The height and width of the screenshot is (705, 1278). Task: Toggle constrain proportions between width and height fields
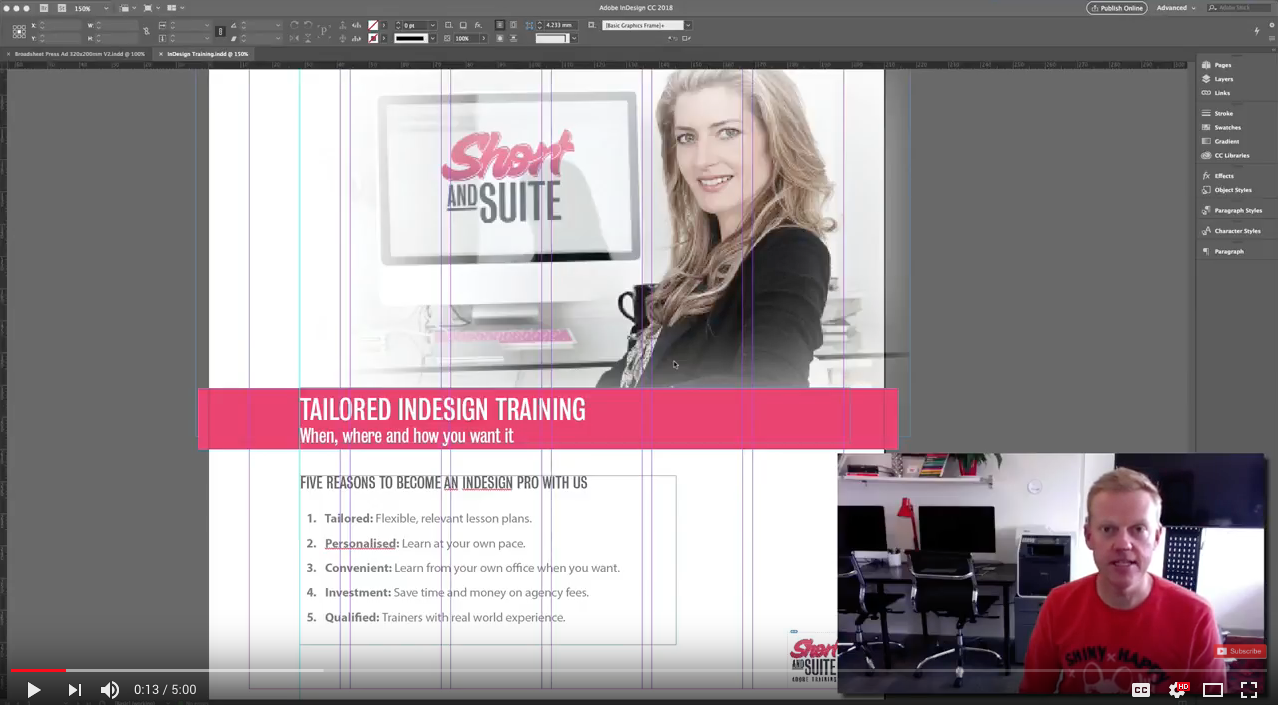(x=147, y=31)
